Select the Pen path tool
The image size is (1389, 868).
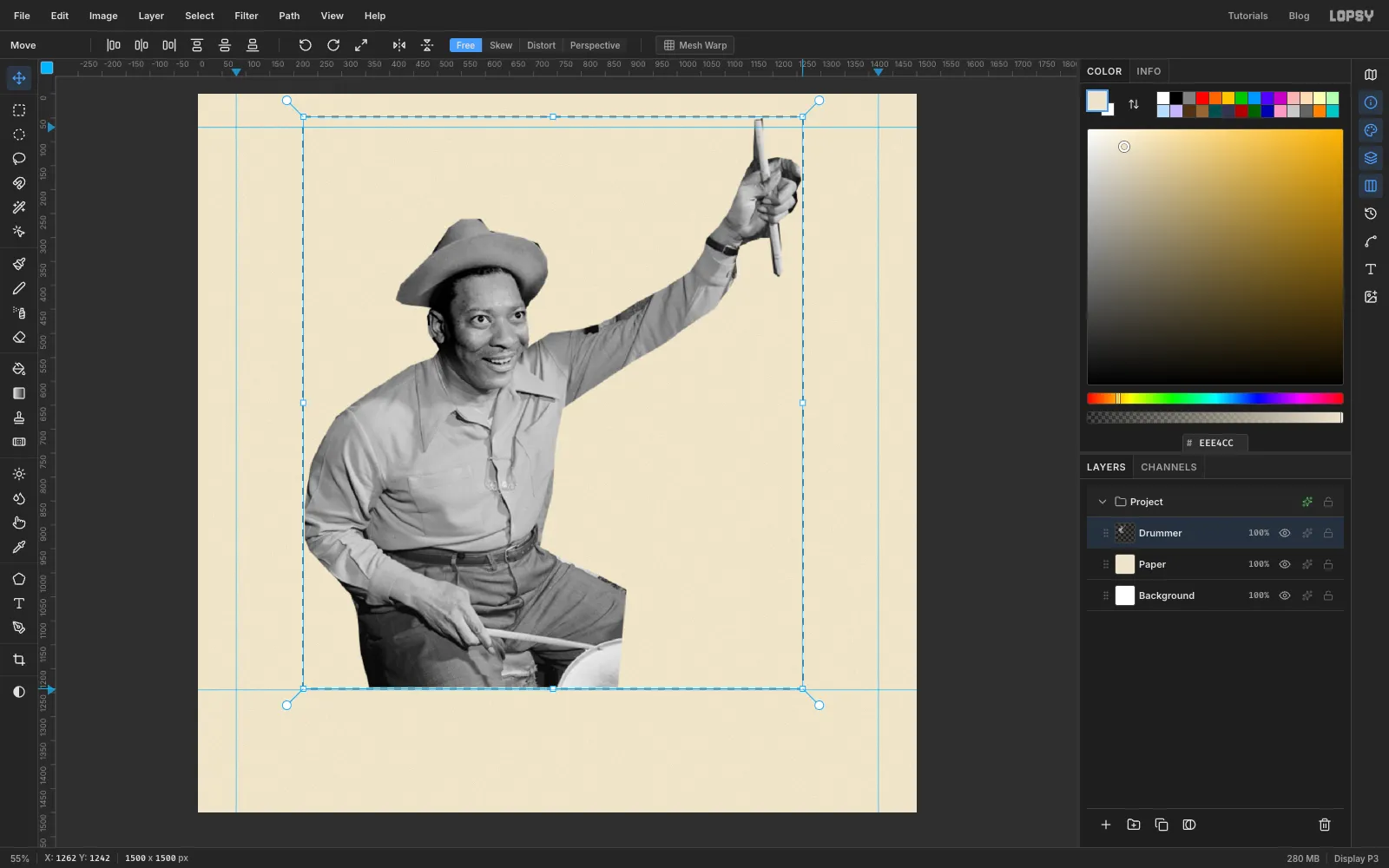pyautogui.click(x=19, y=628)
